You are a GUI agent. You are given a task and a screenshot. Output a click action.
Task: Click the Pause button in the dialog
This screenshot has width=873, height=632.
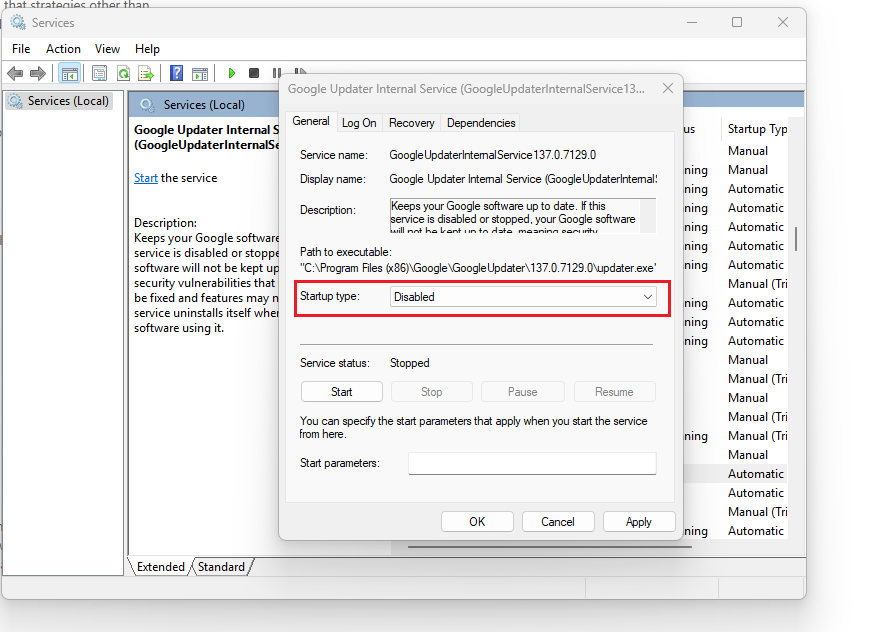(522, 392)
